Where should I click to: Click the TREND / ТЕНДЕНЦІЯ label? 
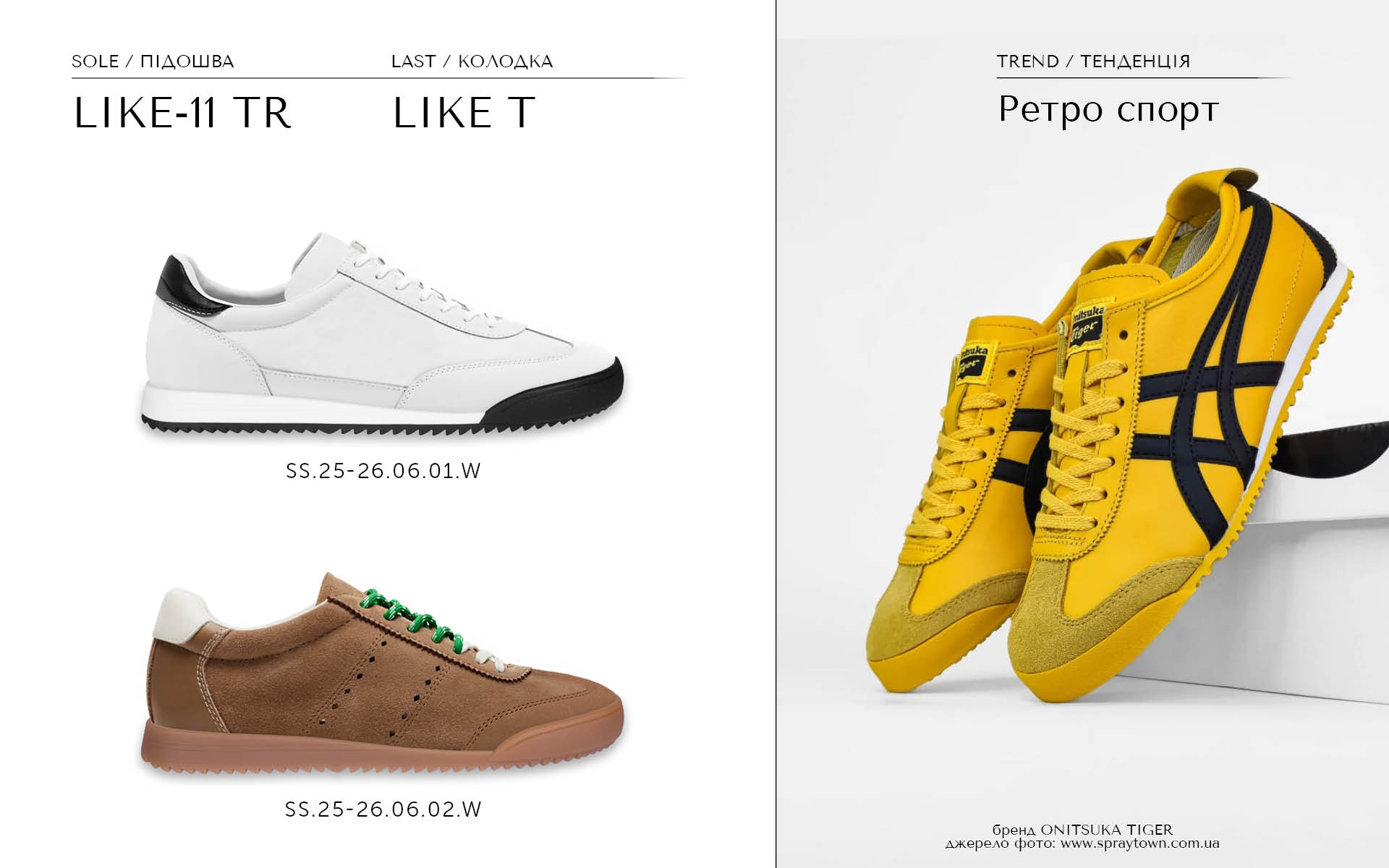[x=1093, y=61]
